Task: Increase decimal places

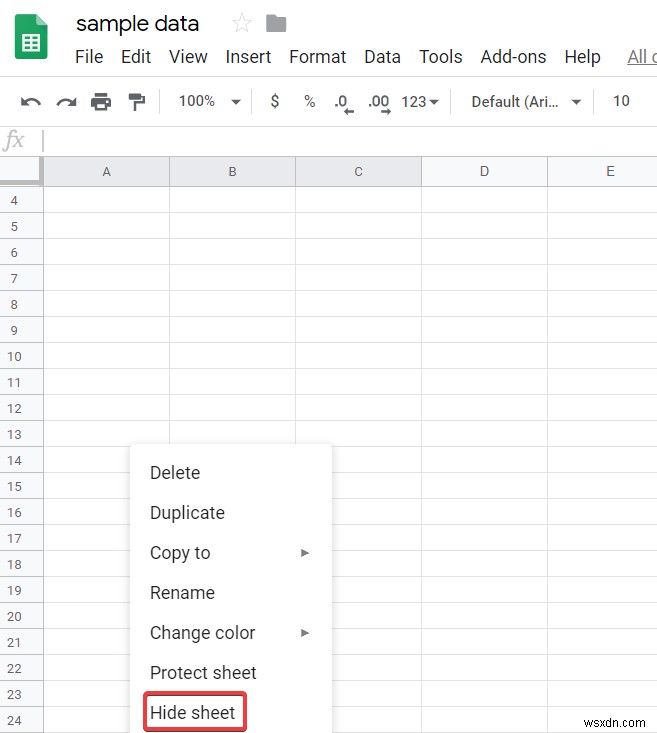Action: [x=379, y=103]
